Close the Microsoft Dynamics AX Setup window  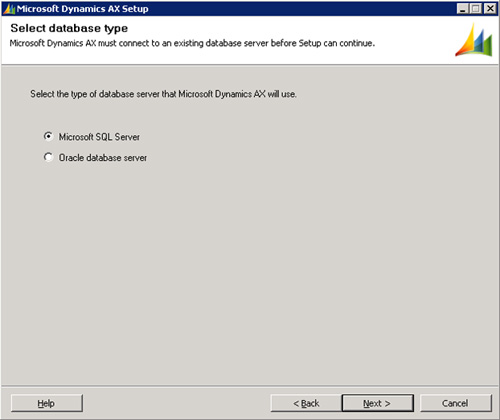pos(490,8)
